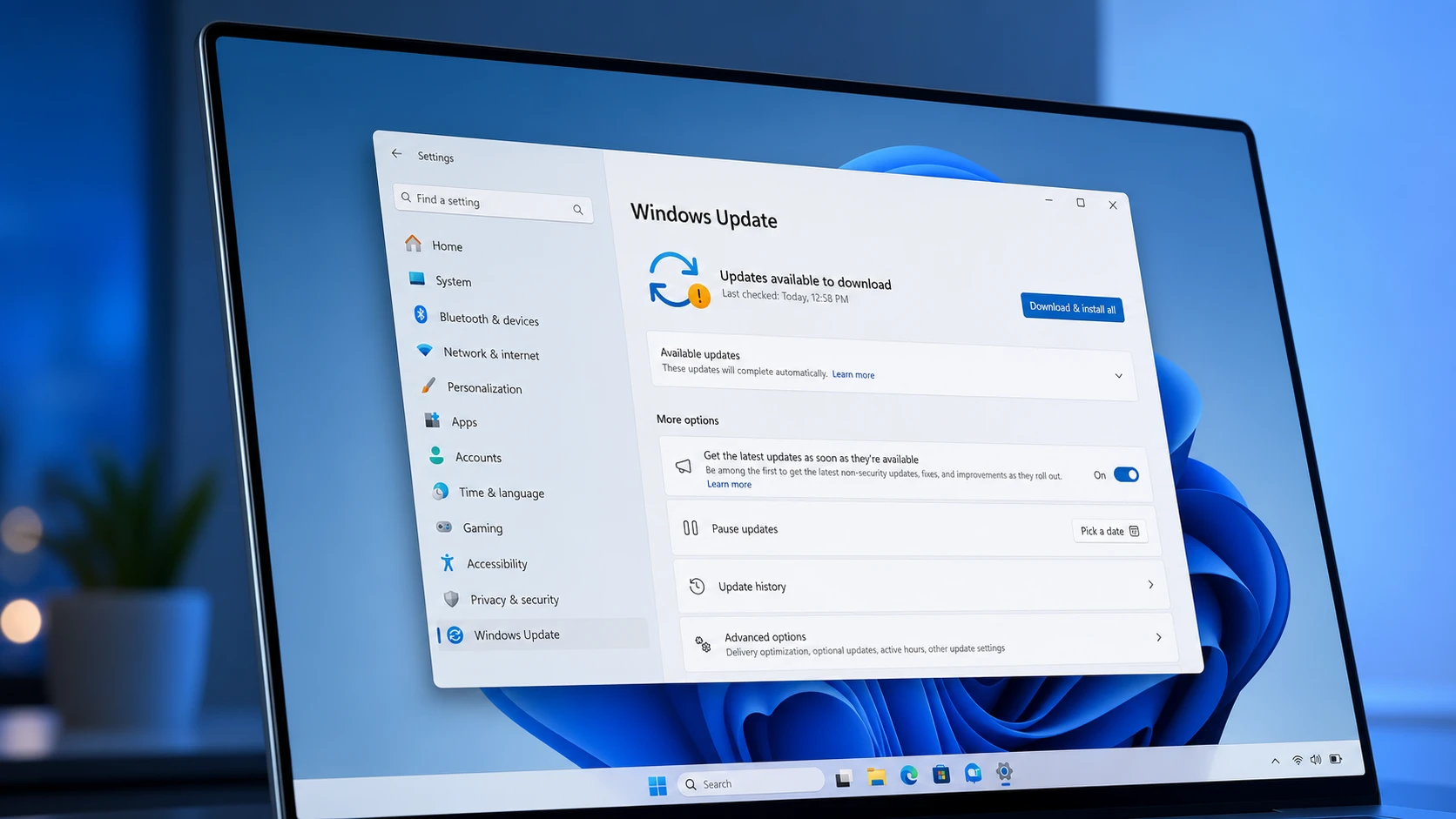Click the Update history clock icon
The height and width of the screenshot is (819, 1456).
[697, 586]
